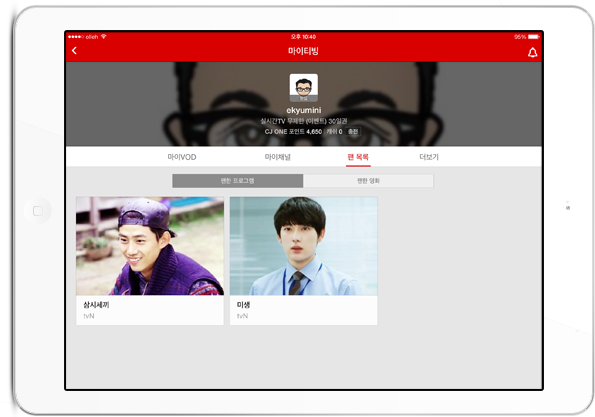Tap the 마이티빙 header title
This screenshot has width=595, height=417.
click(303, 51)
